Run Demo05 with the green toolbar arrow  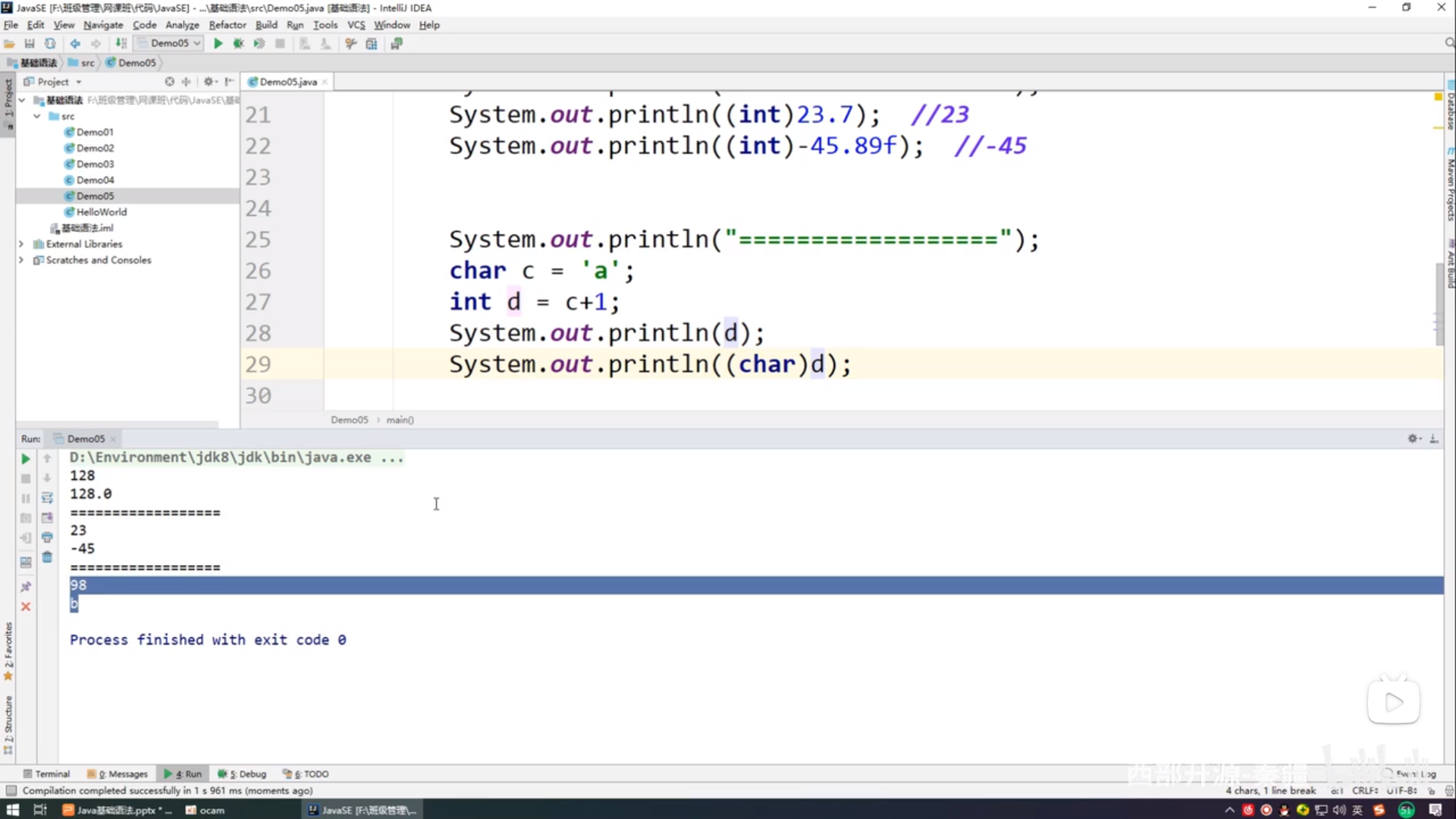218,44
